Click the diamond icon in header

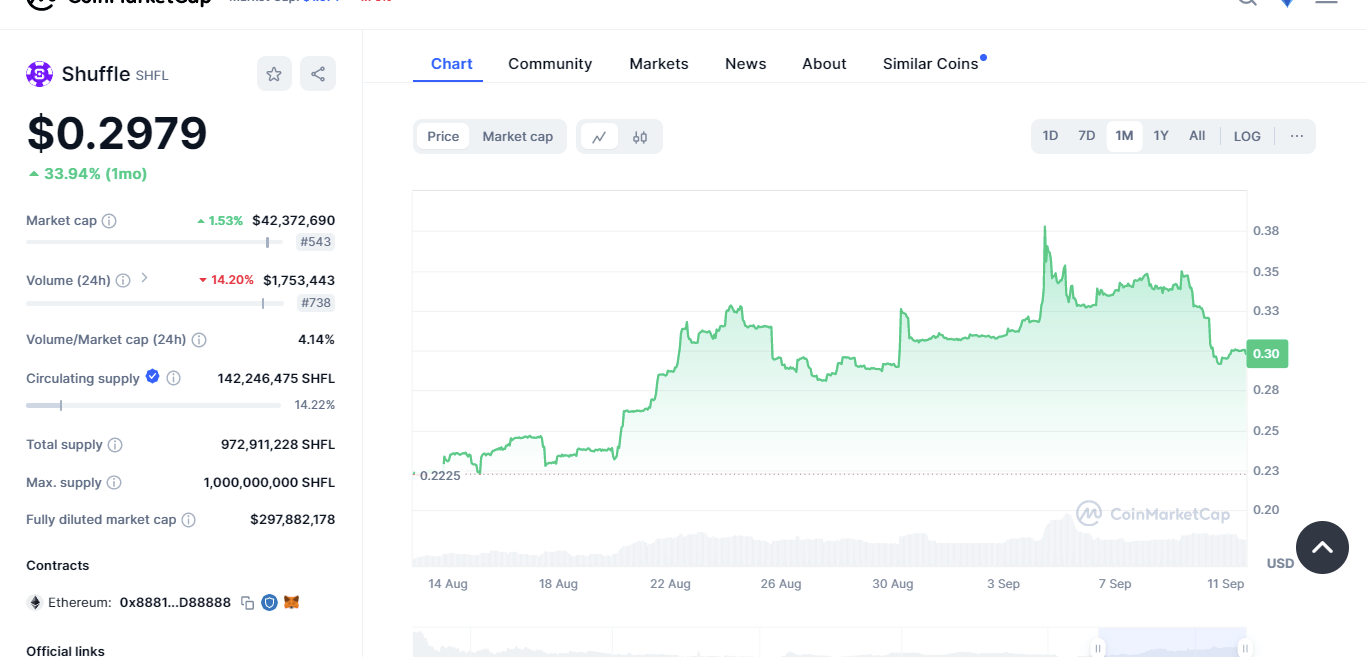click(x=1287, y=2)
